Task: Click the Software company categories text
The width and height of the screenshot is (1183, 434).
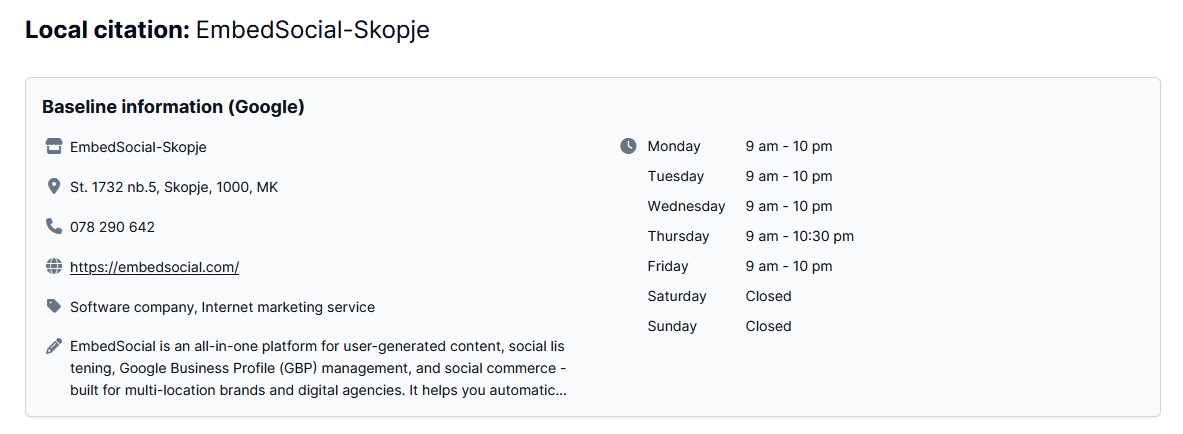Action: coord(222,307)
